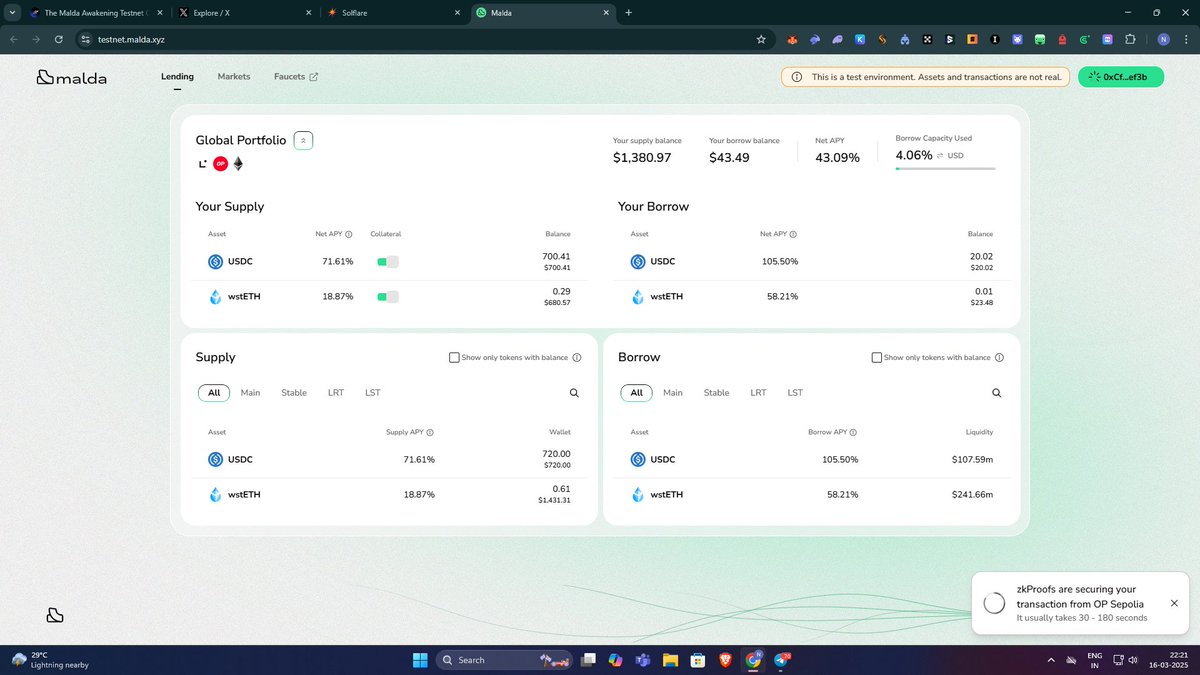Open the blue K wallet extension

860,39
